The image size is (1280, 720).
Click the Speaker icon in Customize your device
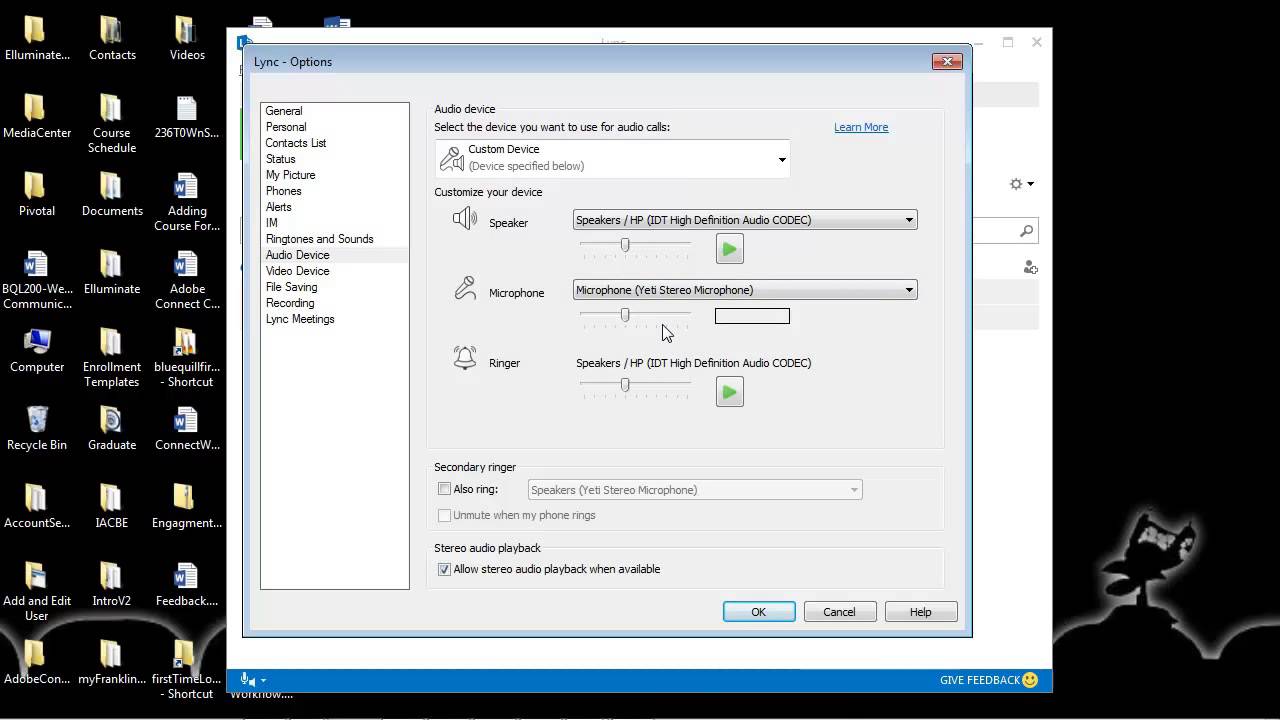click(464, 219)
